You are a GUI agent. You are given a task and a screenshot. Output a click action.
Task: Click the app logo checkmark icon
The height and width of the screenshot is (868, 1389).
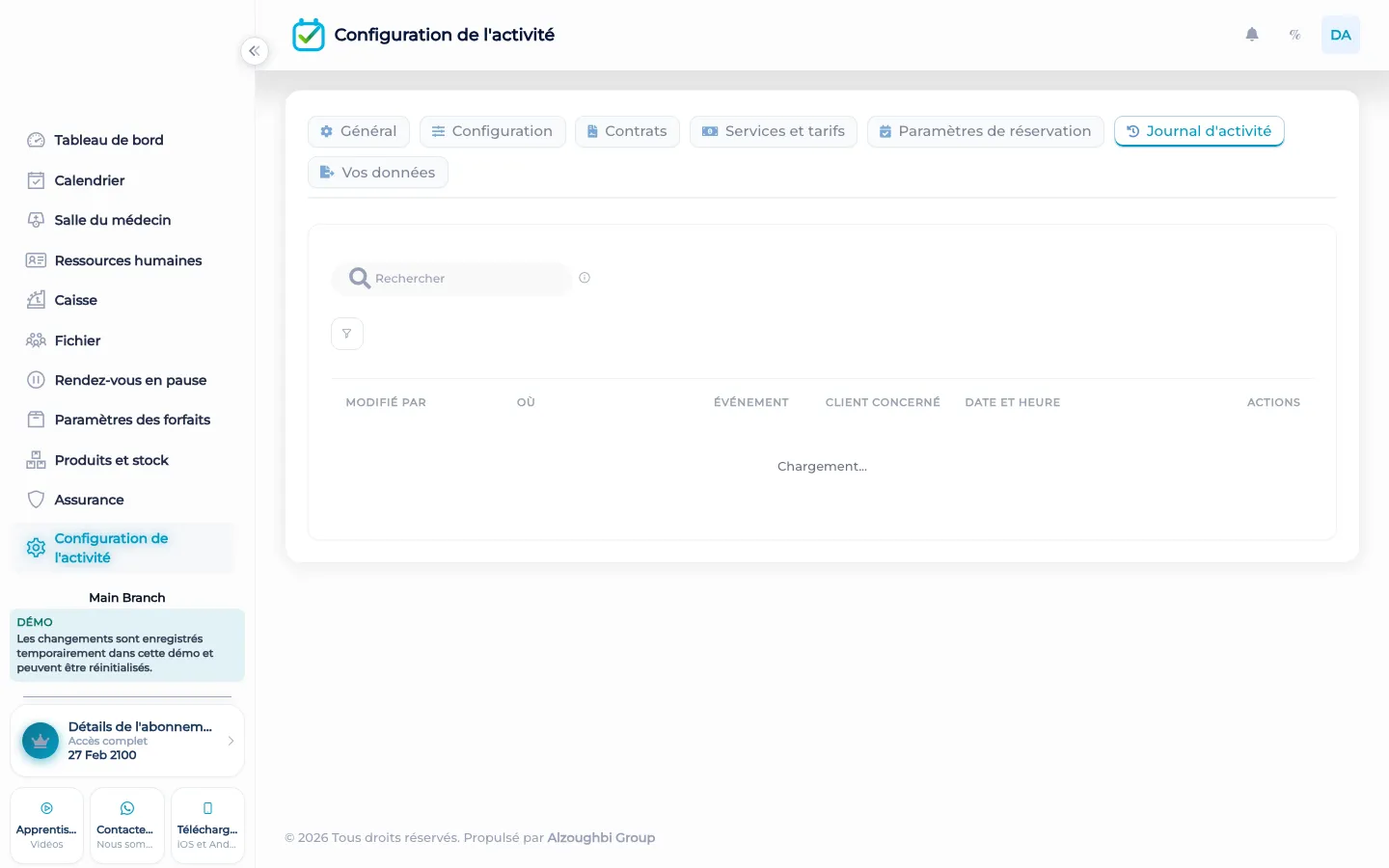[x=309, y=35]
